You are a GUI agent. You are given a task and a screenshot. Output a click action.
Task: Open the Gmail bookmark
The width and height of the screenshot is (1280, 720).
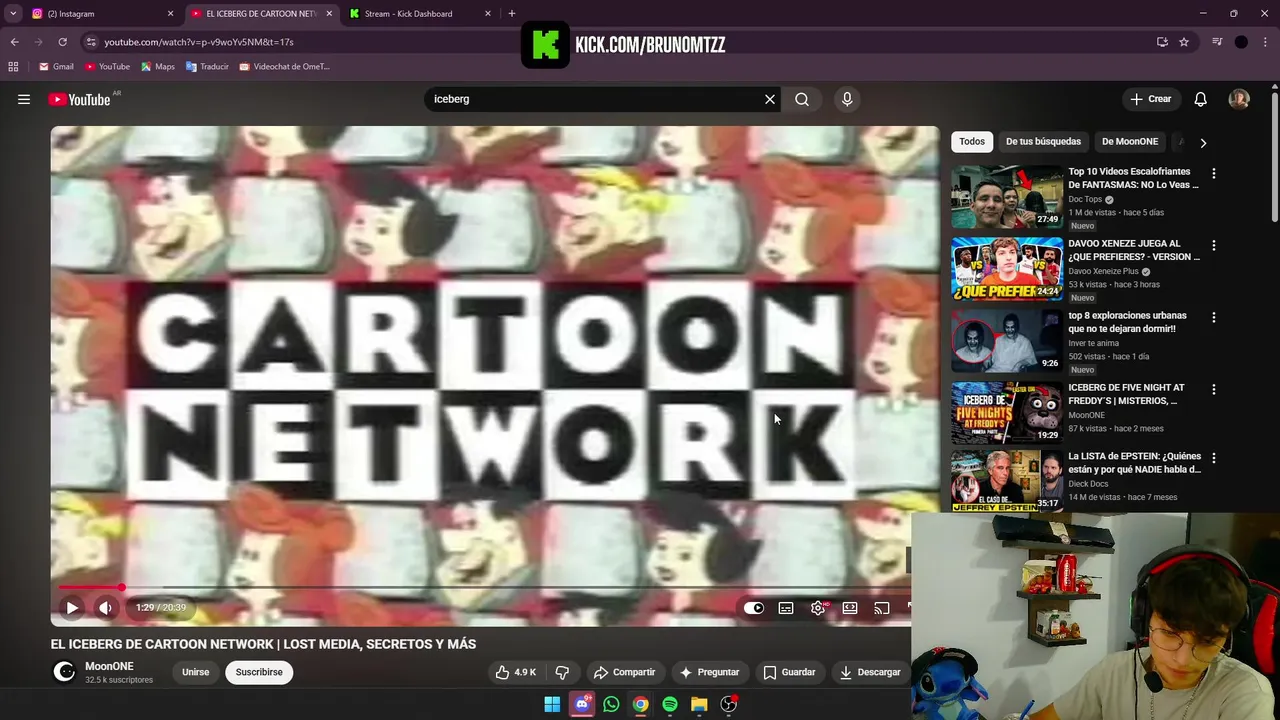tap(57, 67)
